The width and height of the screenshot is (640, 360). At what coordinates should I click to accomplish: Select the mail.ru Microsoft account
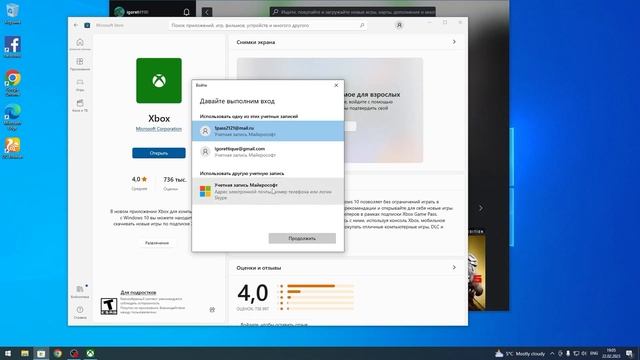[268, 131]
